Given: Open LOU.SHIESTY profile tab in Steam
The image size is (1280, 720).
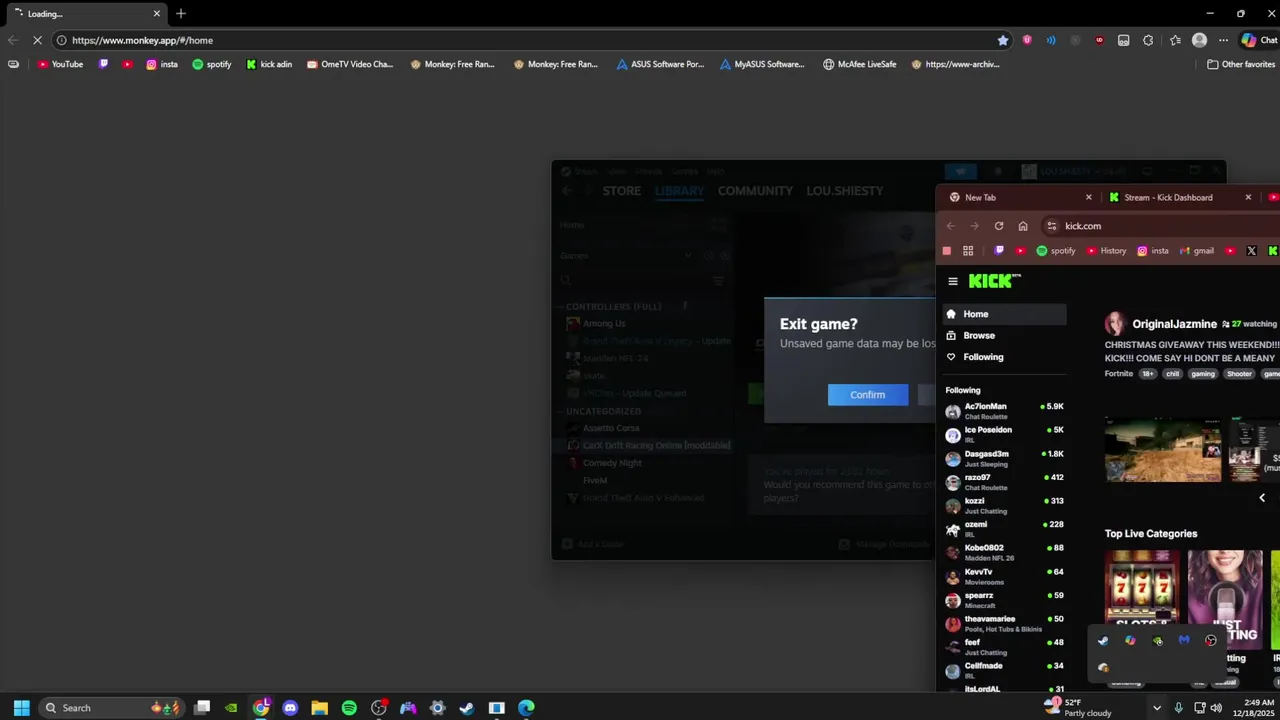Looking at the screenshot, I should click(845, 191).
